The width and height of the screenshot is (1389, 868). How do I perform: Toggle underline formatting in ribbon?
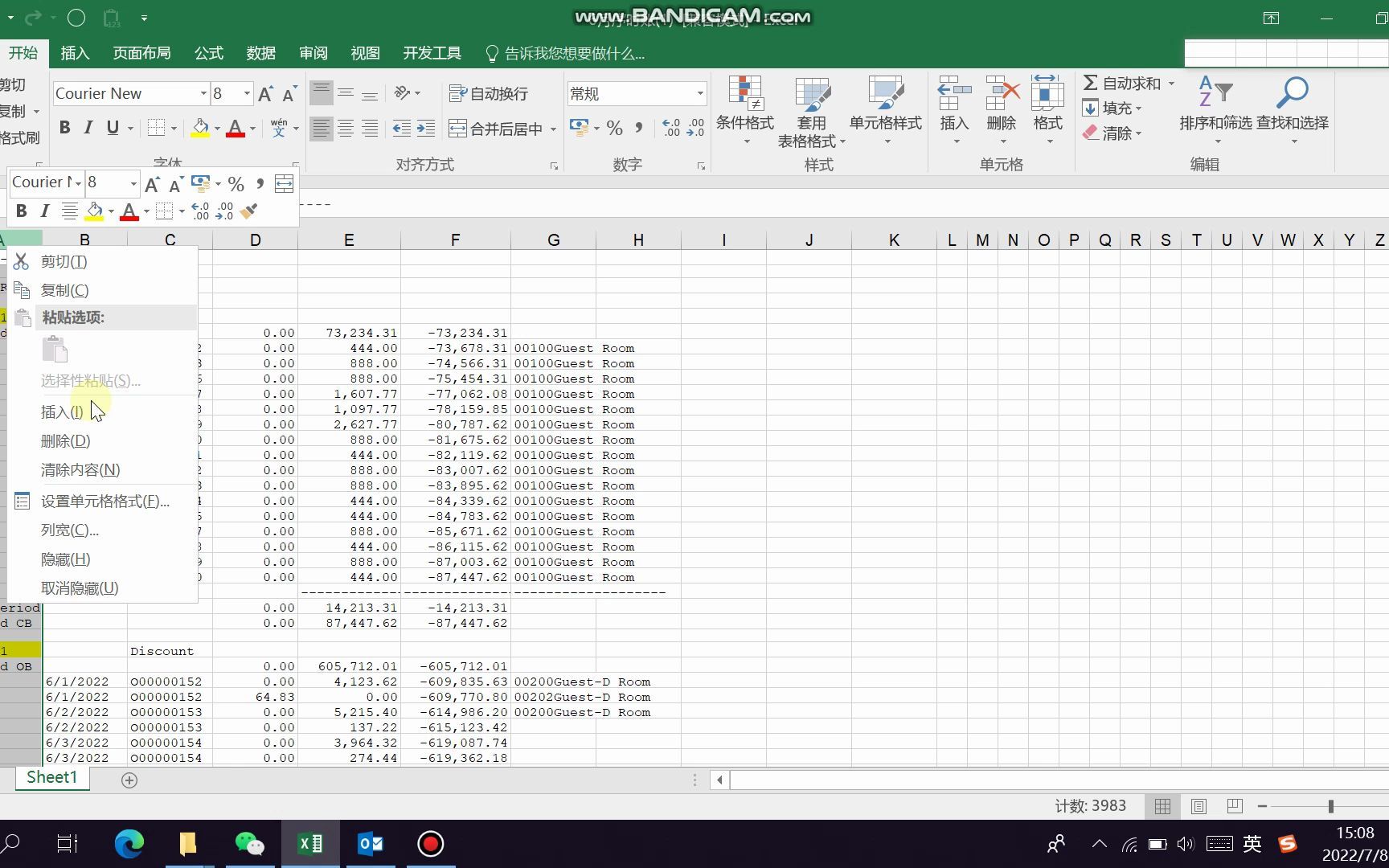[113, 128]
